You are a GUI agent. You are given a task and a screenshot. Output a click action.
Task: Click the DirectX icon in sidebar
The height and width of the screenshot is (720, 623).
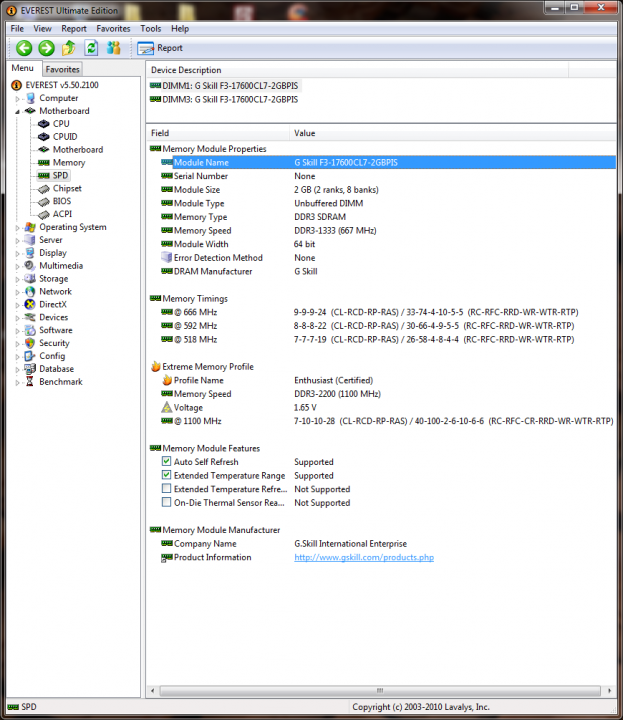click(30, 304)
